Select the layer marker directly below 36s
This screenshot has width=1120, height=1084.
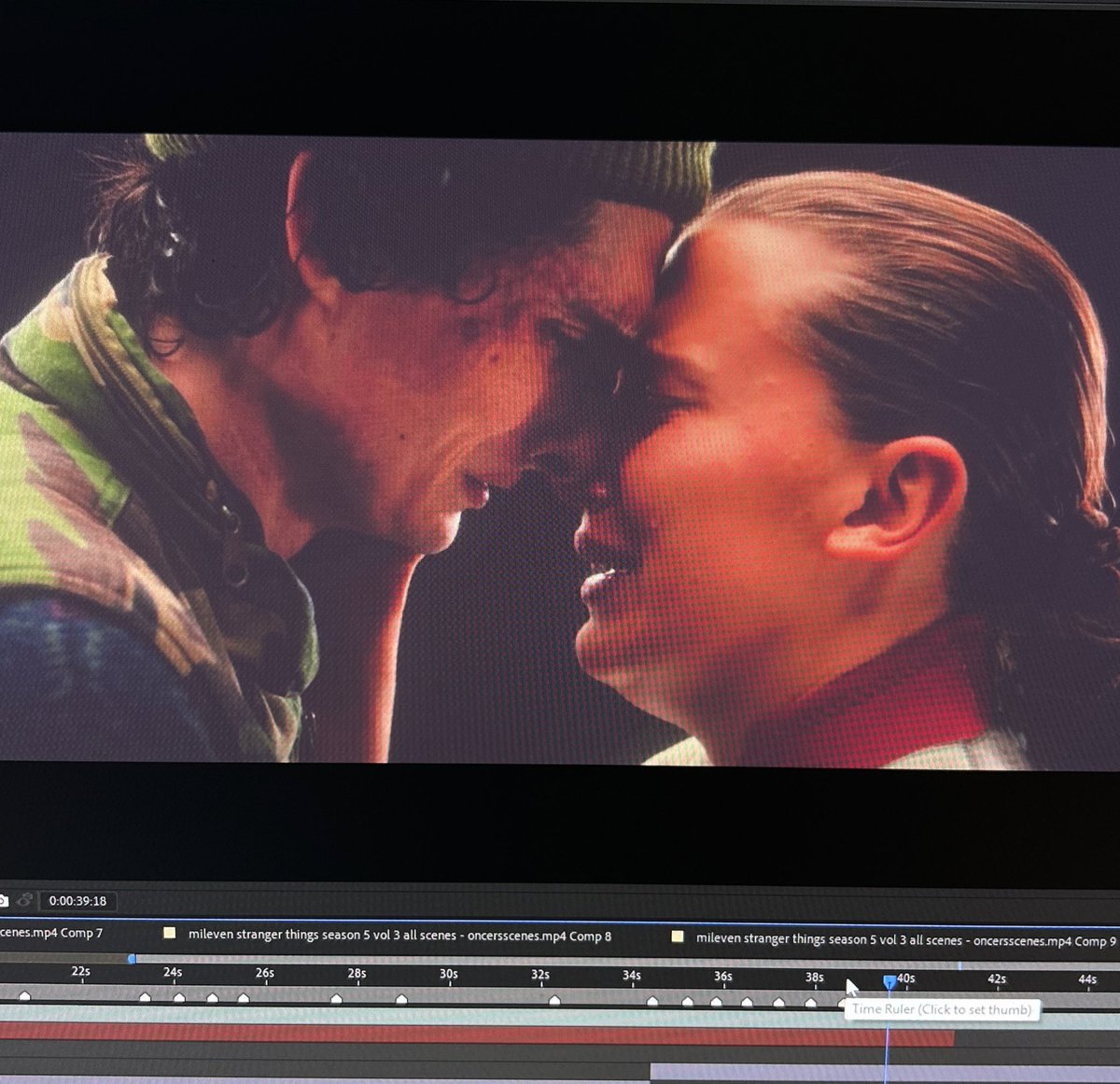(x=716, y=1002)
